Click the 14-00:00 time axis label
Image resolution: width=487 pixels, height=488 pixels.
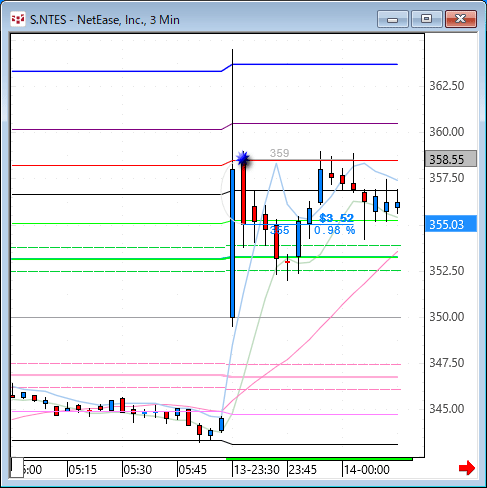click(367, 470)
